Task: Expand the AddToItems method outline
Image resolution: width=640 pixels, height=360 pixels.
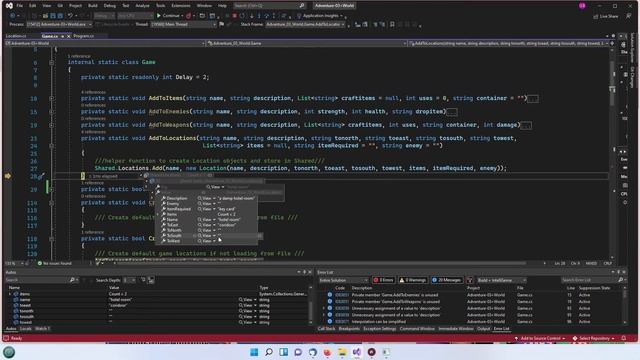Action: coord(51,98)
